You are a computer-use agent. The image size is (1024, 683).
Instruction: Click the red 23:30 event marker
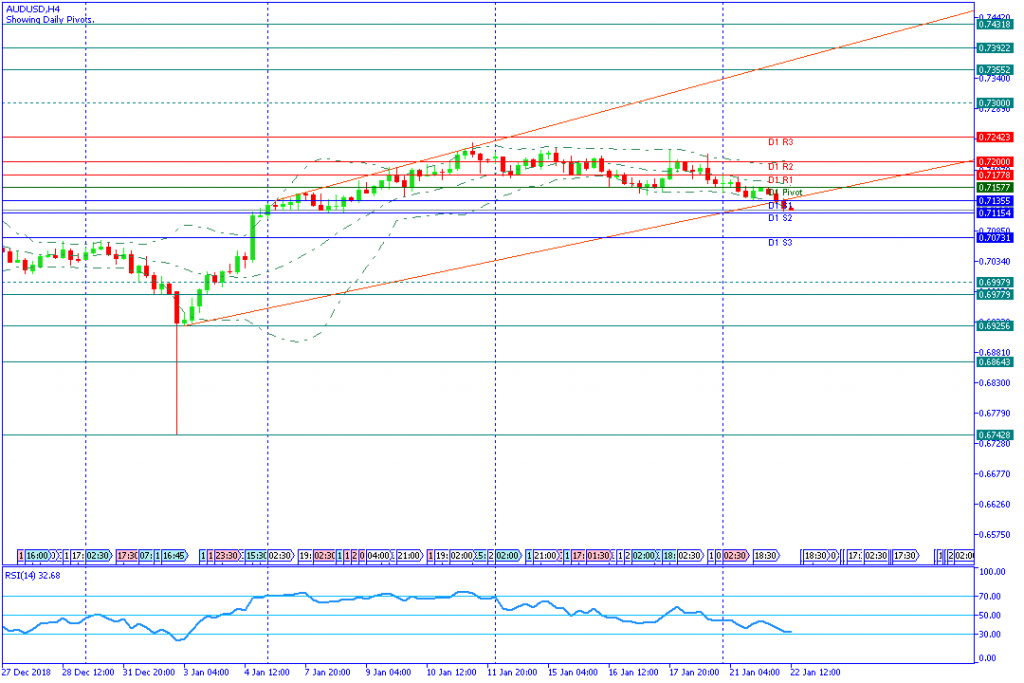coord(227,554)
